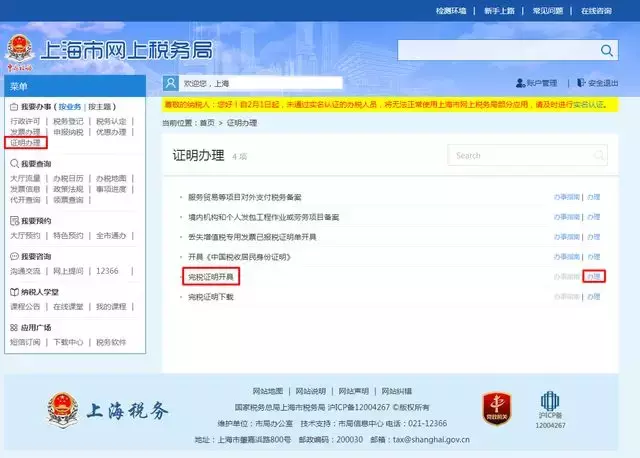The width and height of the screenshot is (640, 458).
Task: Click 办理 in the 完税证明下载 row
Action: (593, 297)
